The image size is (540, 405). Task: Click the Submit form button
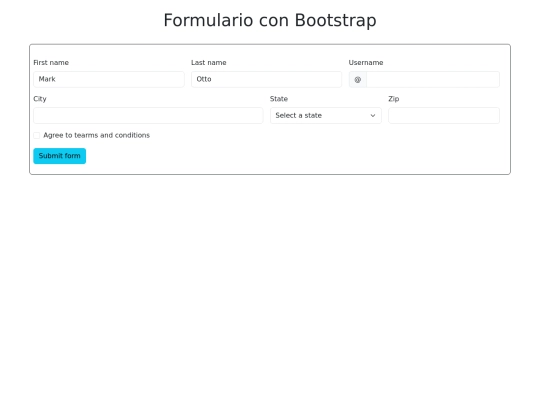[x=60, y=156]
